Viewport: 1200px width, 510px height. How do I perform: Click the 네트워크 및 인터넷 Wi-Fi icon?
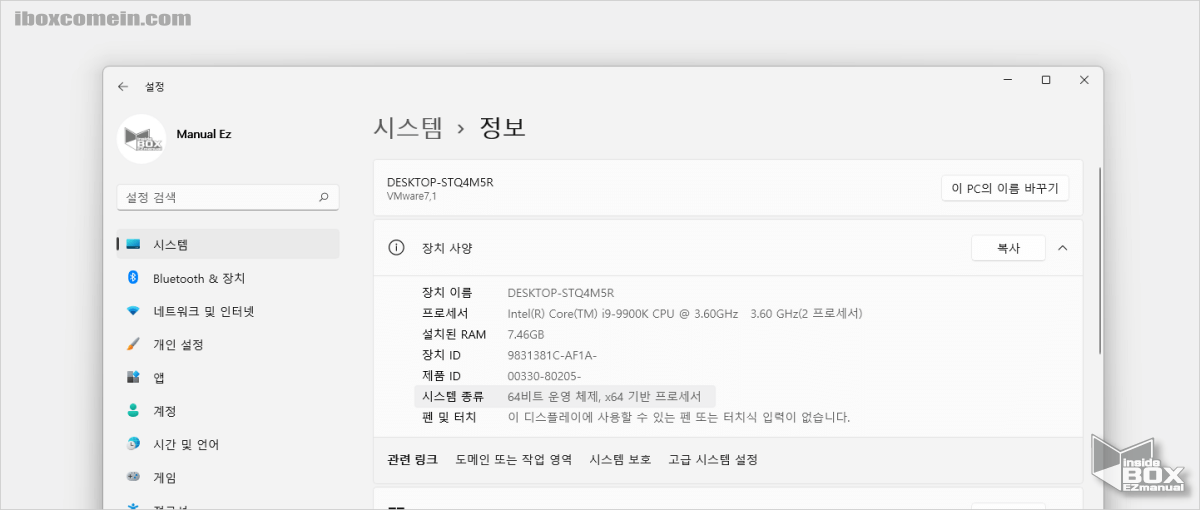[133, 311]
